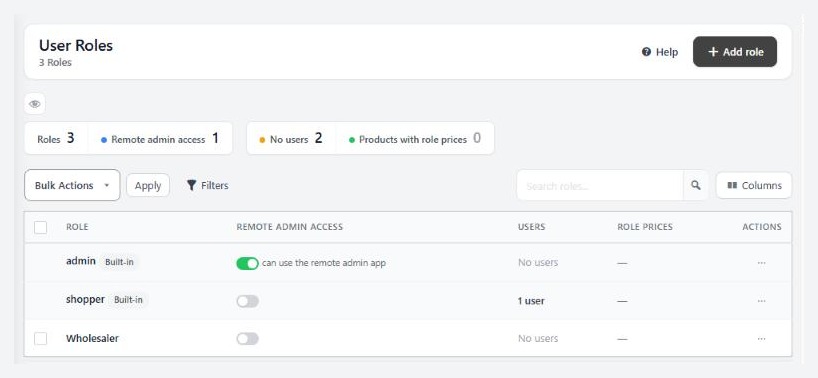Open actions menu for Wholesaler role
Viewport: 818px width, 378px height.
click(x=761, y=339)
